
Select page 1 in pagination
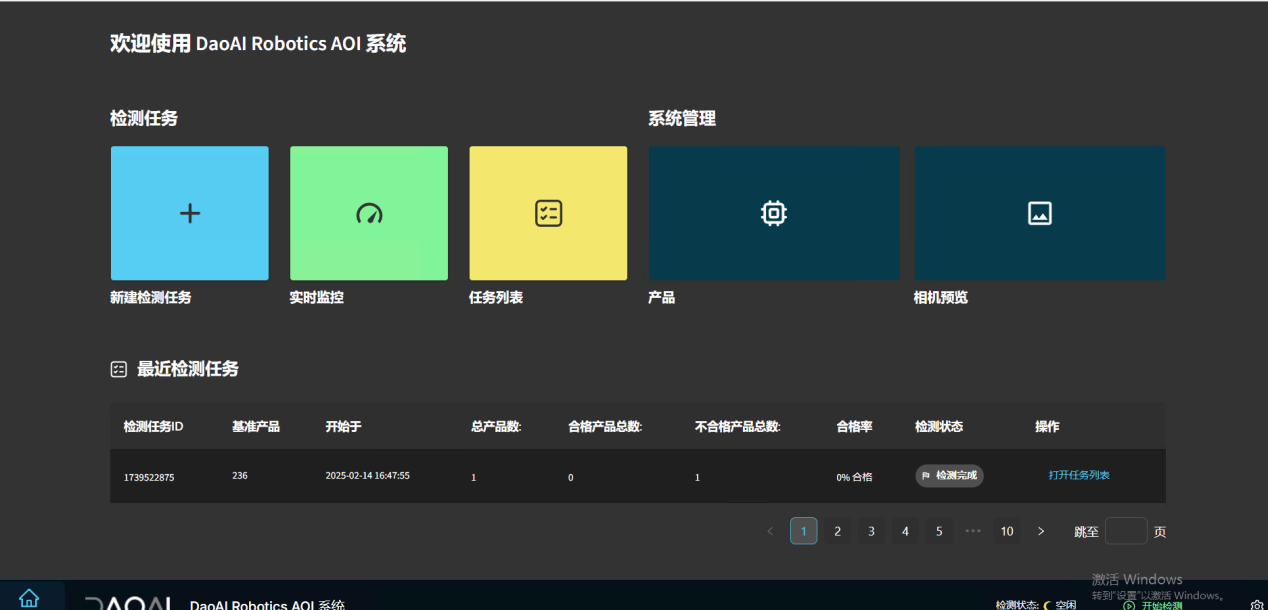click(803, 531)
